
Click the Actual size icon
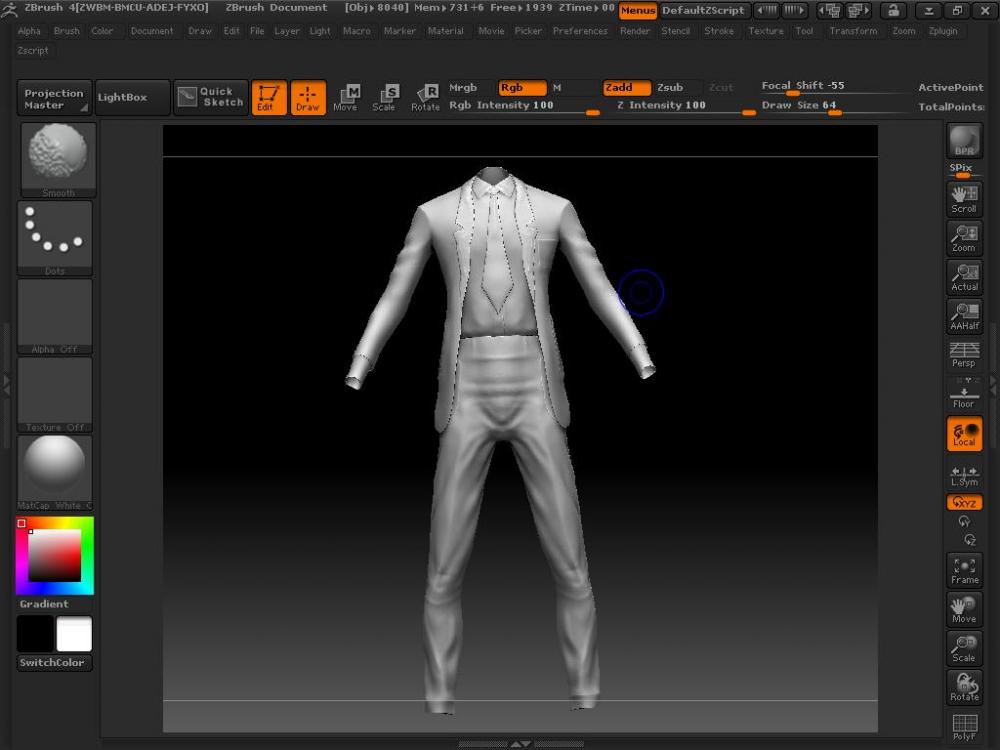coord(964,277)
